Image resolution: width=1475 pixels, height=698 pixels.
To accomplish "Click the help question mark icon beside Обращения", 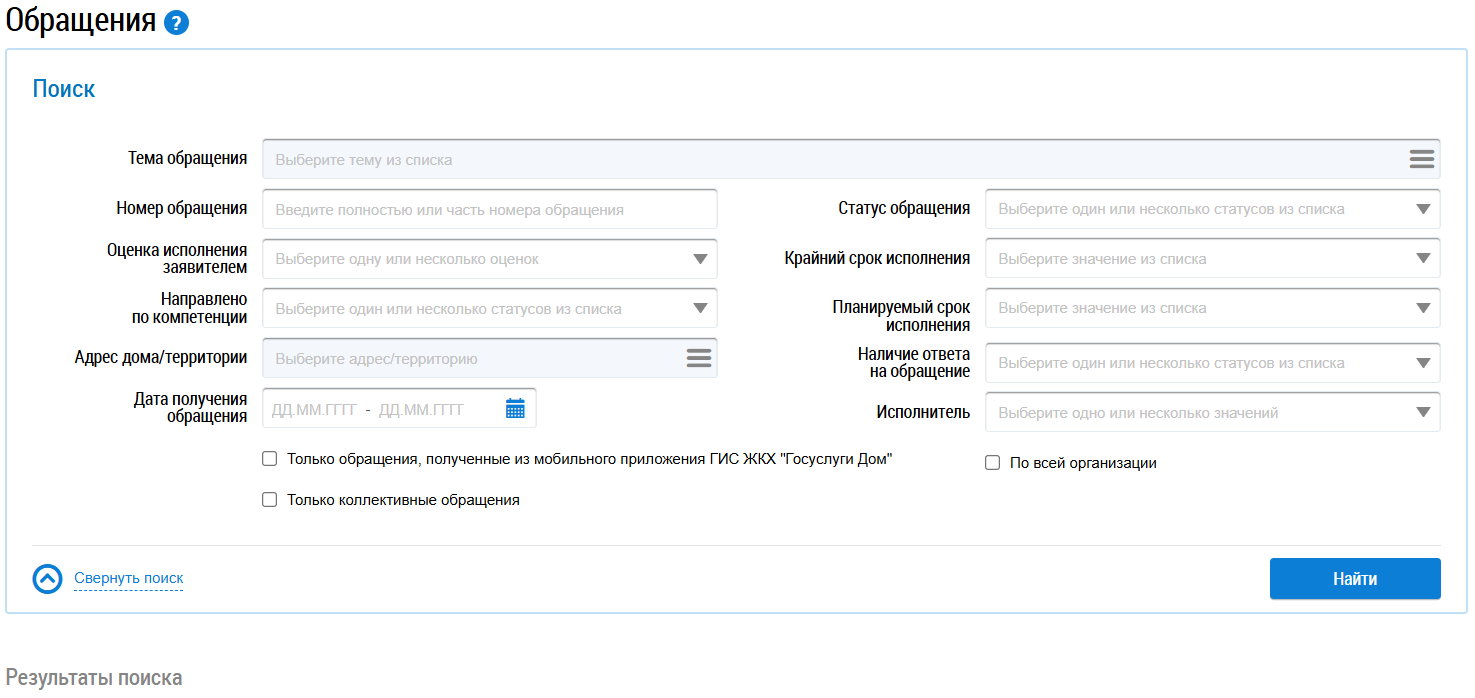I will point(177,23).
